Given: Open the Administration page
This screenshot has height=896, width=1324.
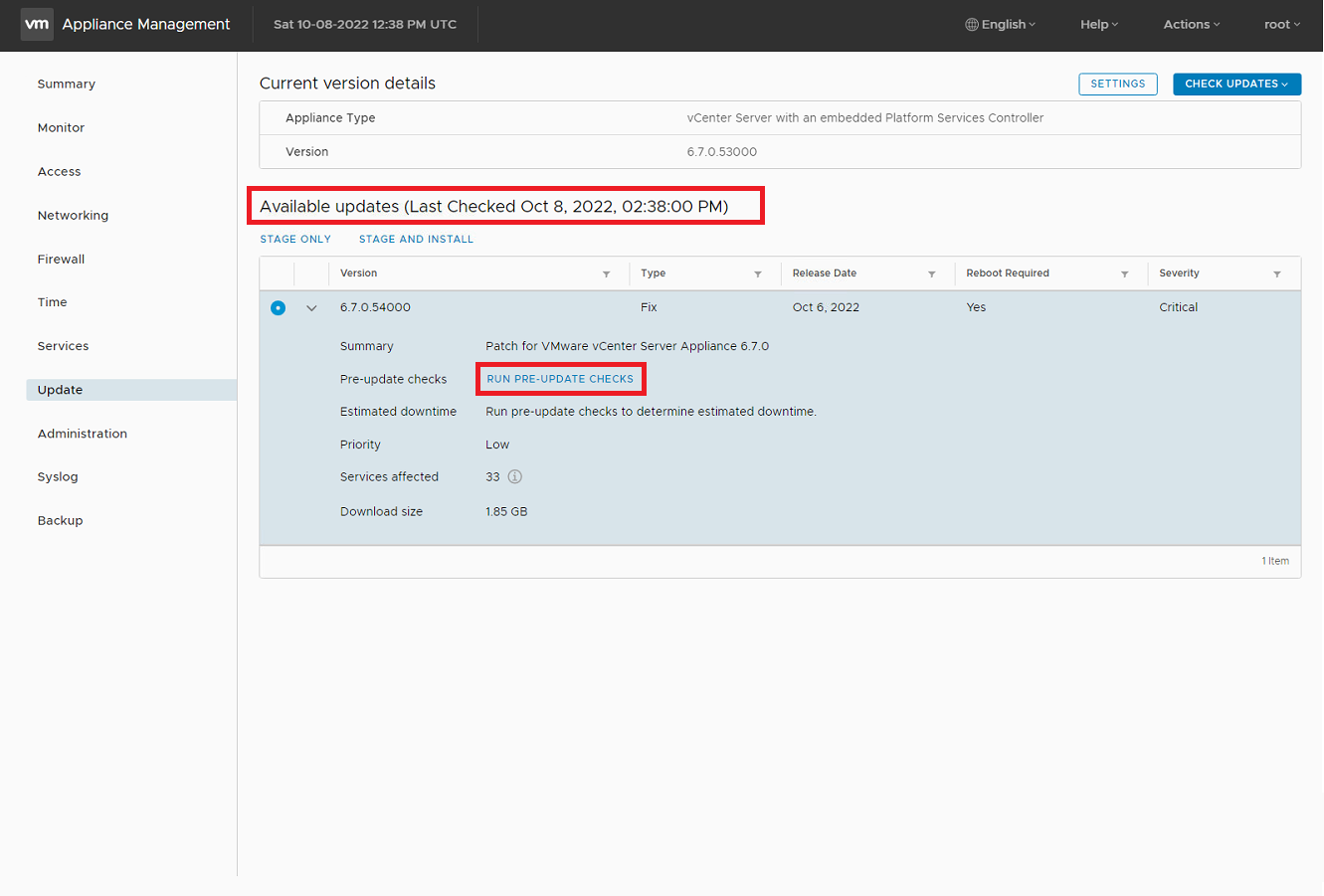Looking at the screenshot, I should 83,434.
